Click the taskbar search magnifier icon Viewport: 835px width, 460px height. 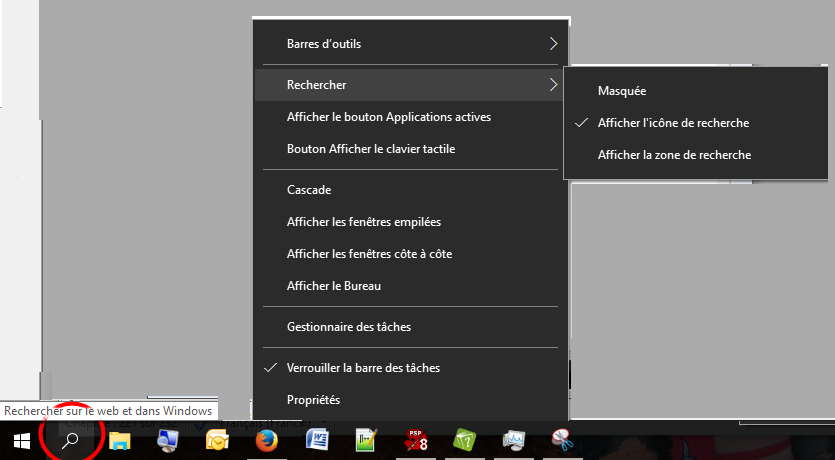pyautogui.click(x=70, y=440)
